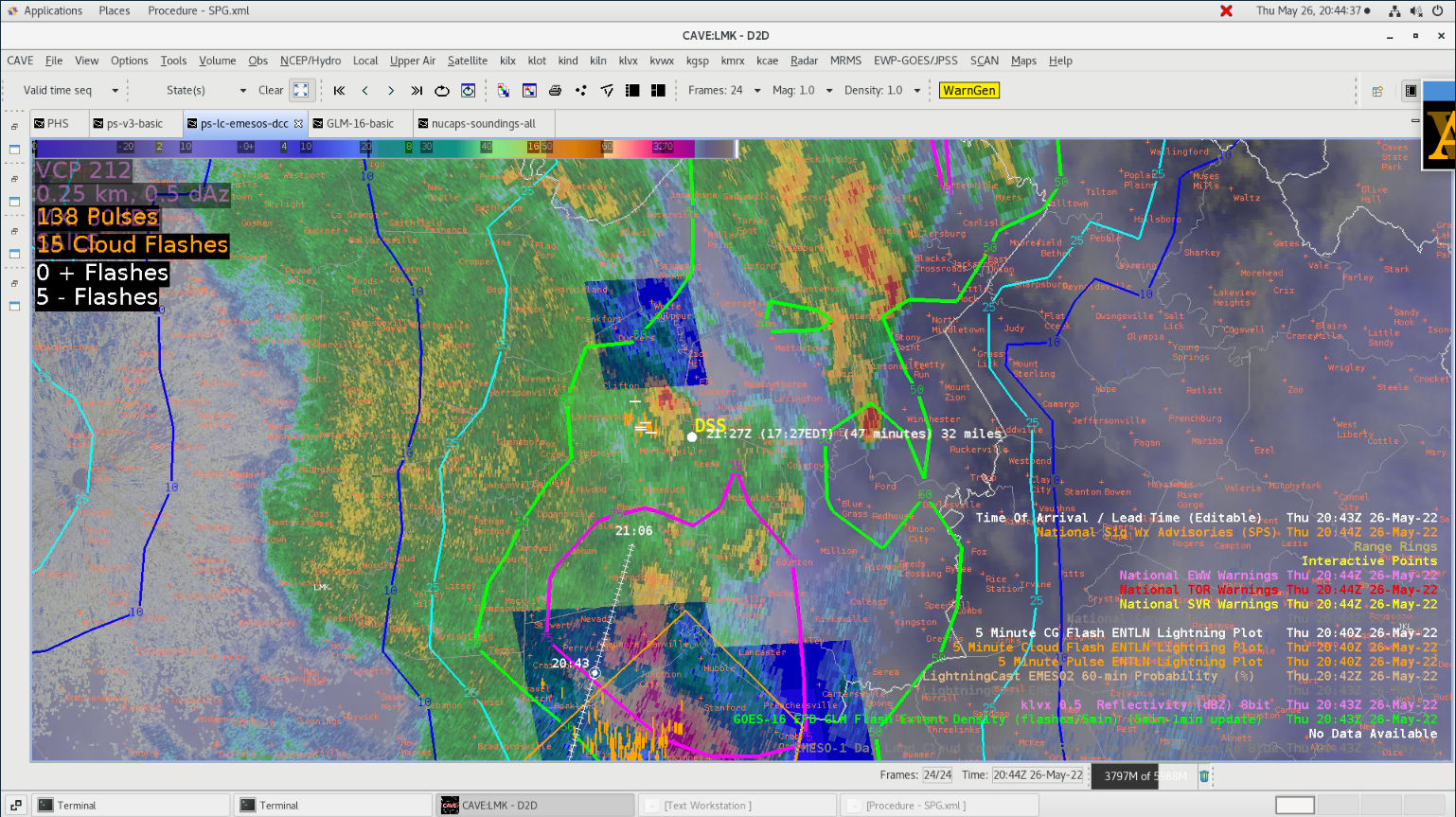Viewport: 1456px width, 817px height.
Task: Toggle Range Rings legend entry
Action: pos(1394,546)
